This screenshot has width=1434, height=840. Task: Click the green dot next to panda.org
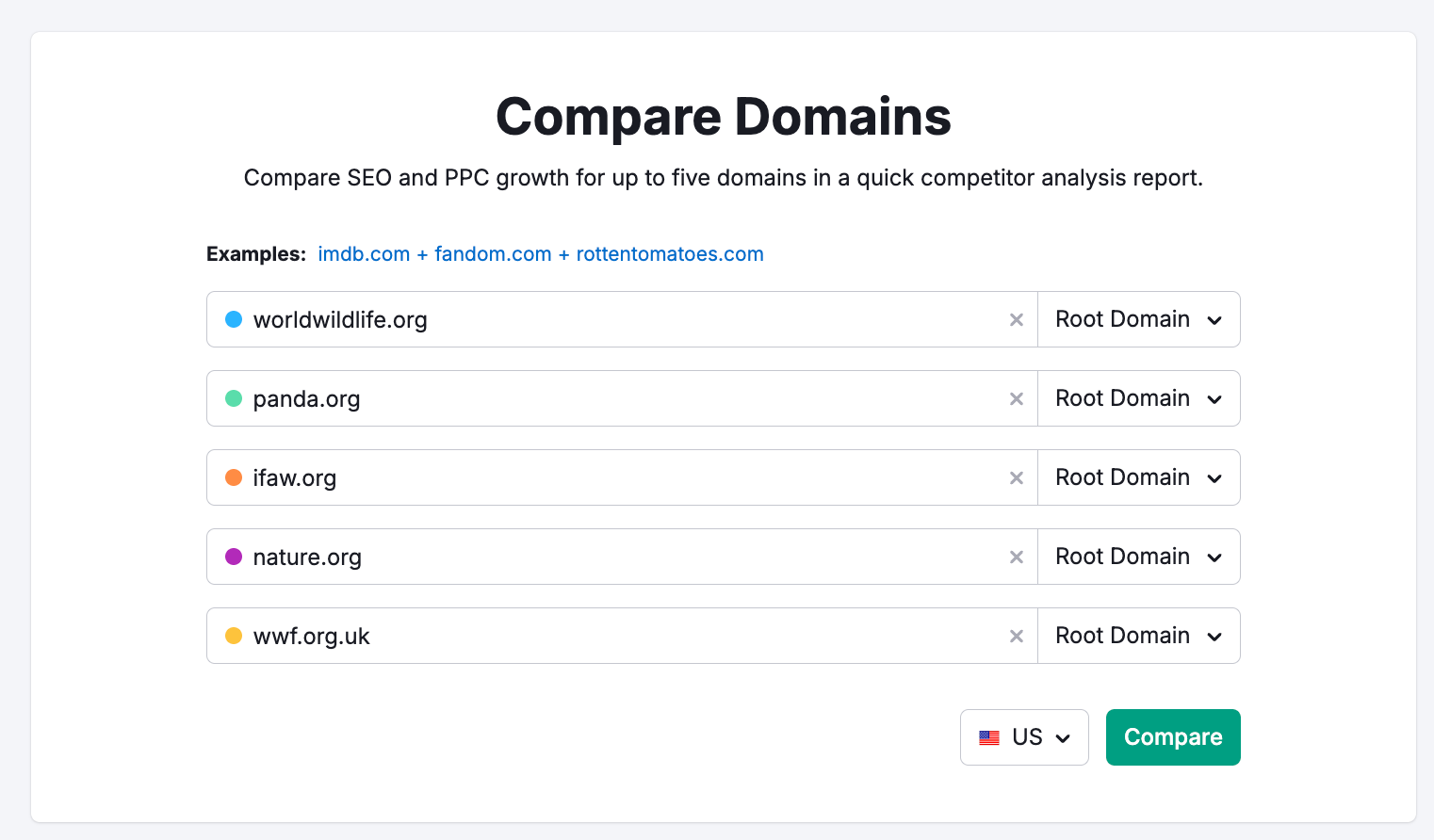click(232, 398)
